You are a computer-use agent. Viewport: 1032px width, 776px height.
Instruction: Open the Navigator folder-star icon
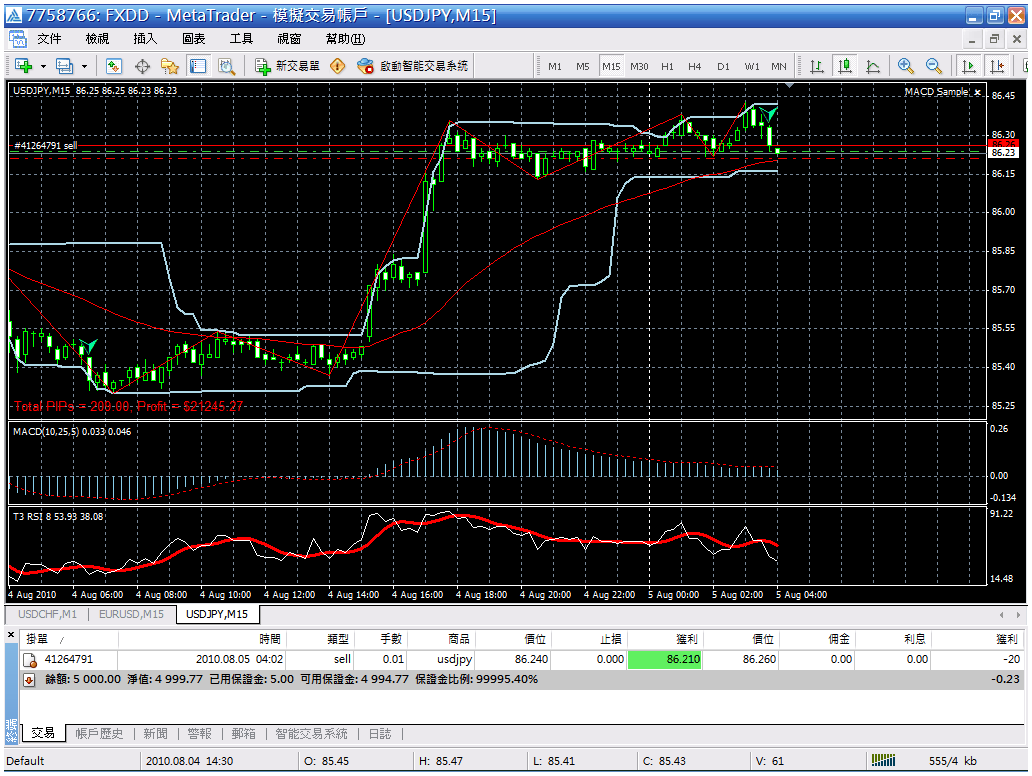pos(170,66)
